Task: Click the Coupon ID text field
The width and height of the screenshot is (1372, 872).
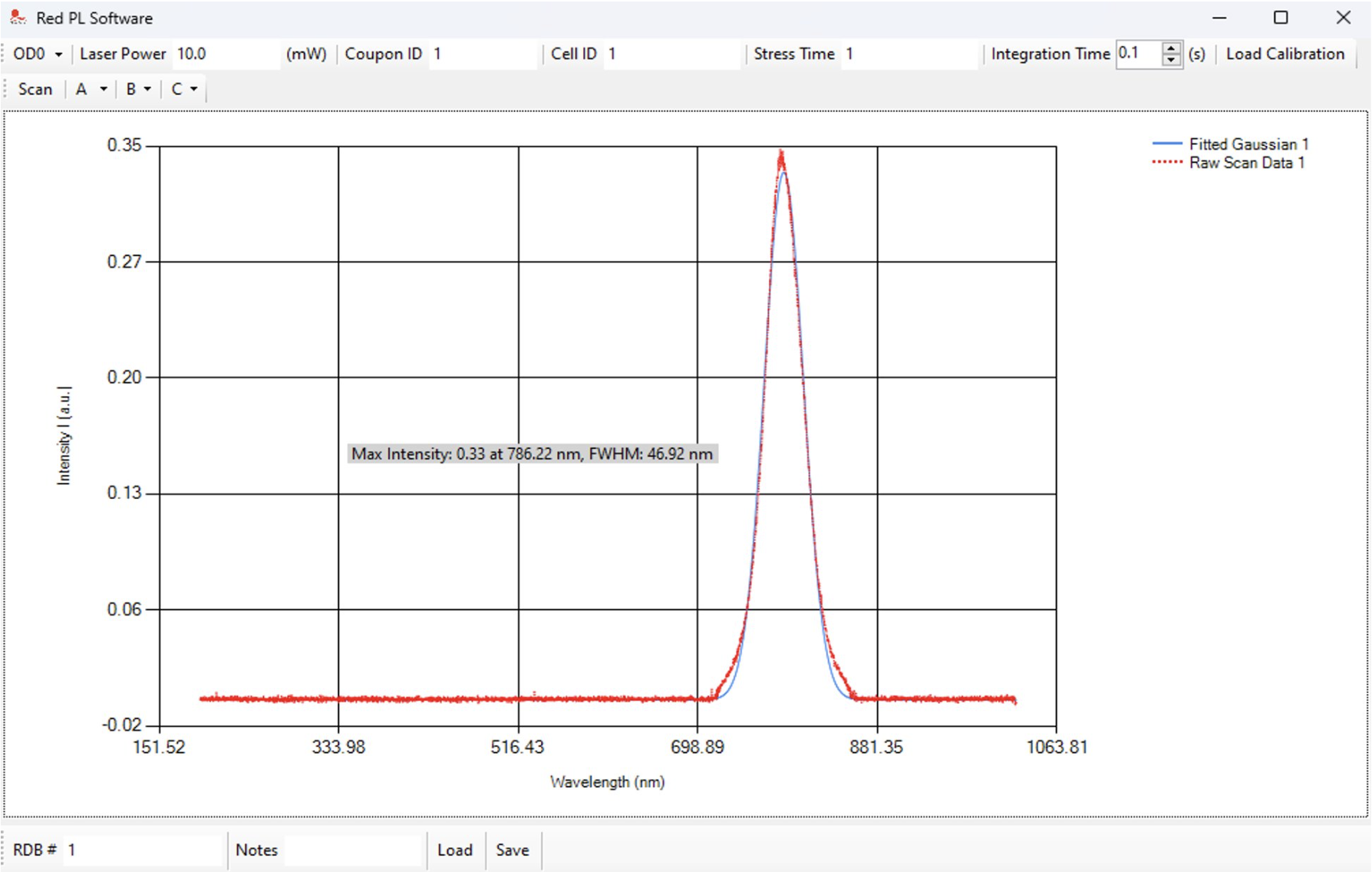Action: [482, 54]
